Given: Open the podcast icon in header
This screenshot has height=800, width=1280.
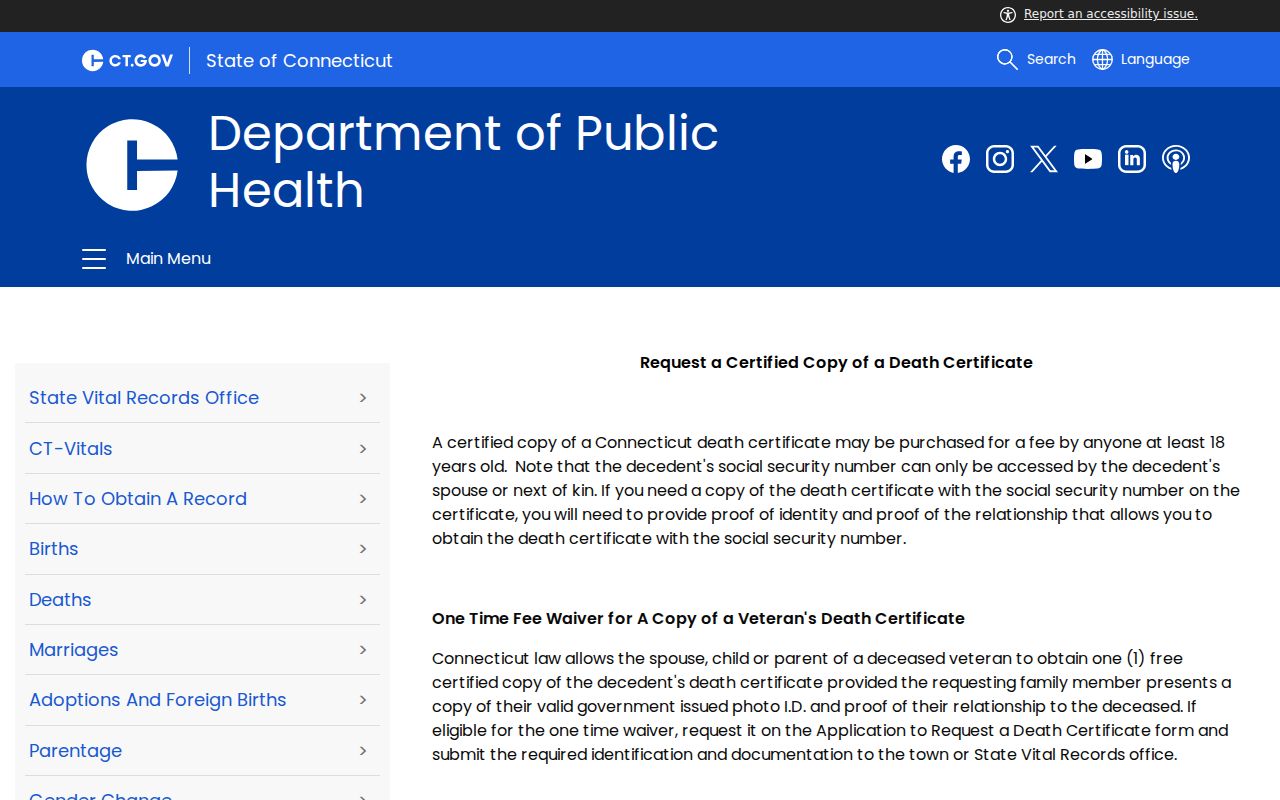Looking at the screenshot, I should [1176, 159].
